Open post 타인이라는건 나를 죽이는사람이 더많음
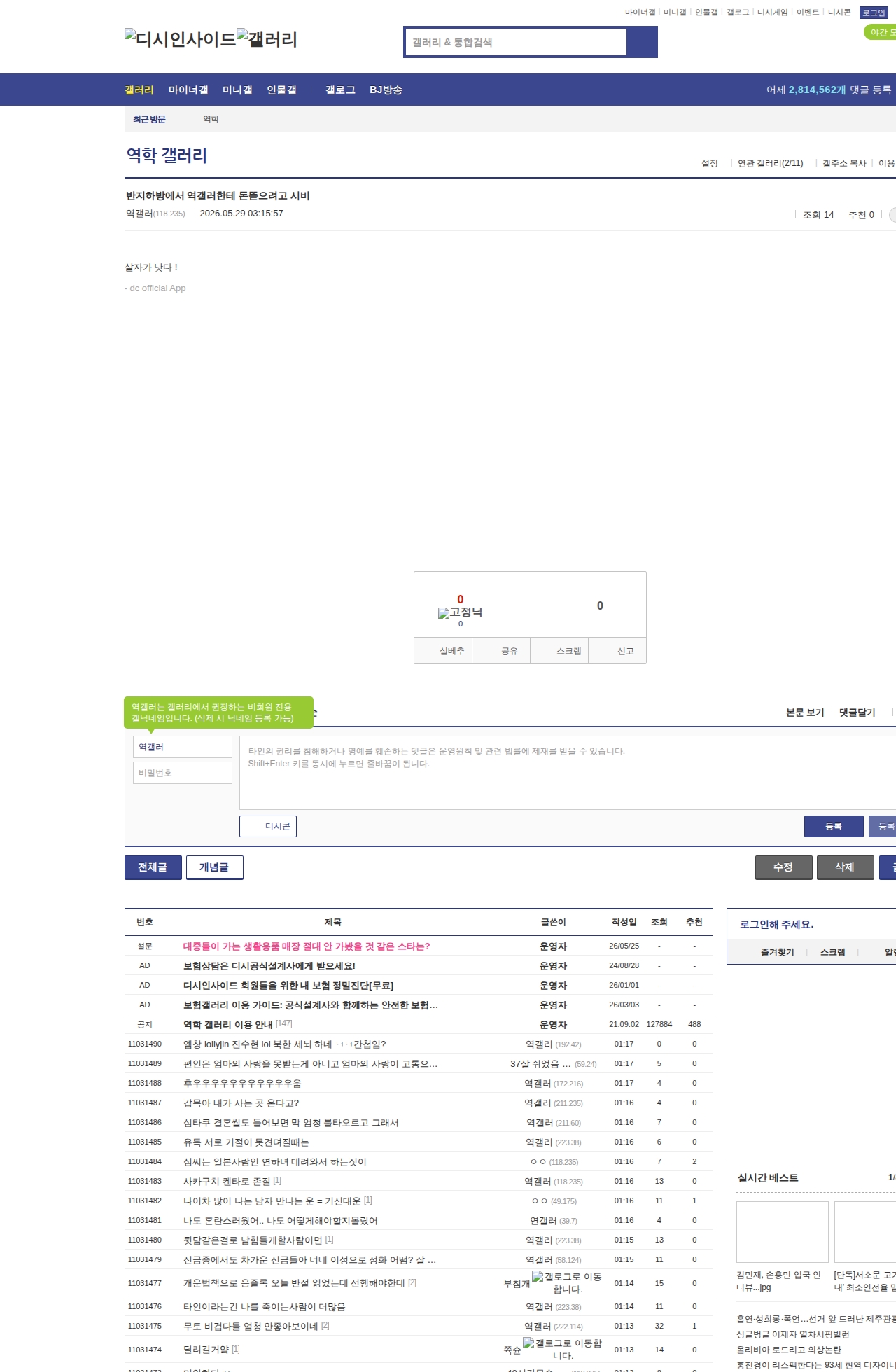 pyautogui.click(x=265, y=1306)
